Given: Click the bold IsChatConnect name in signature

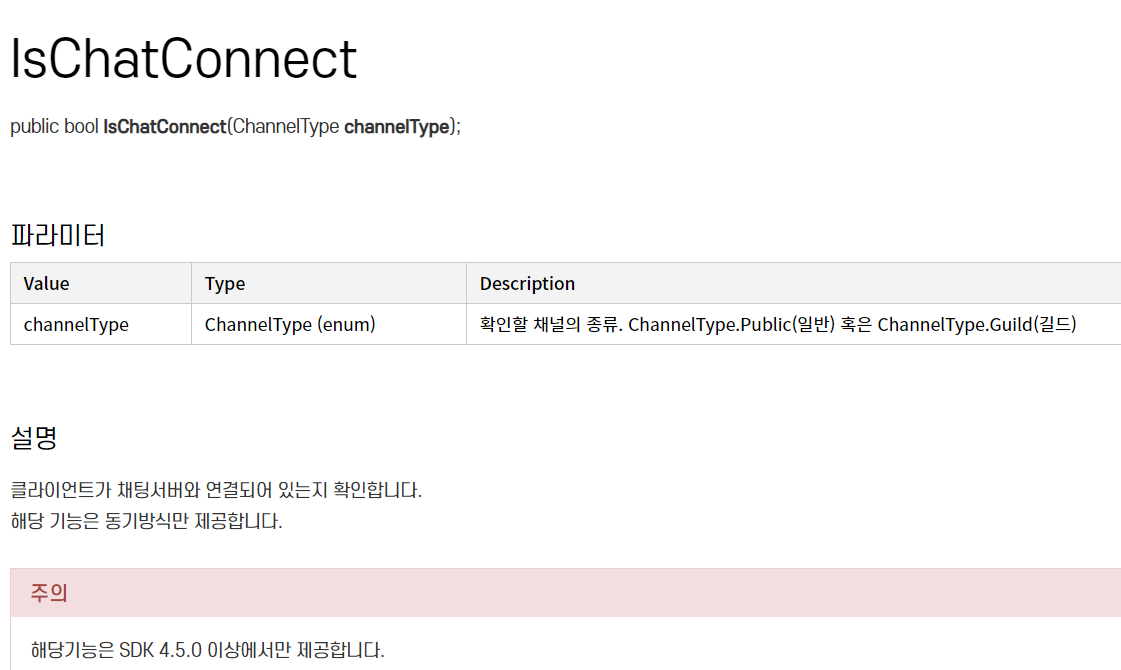Looking at the screenshot, I should [x=164, y=127].
